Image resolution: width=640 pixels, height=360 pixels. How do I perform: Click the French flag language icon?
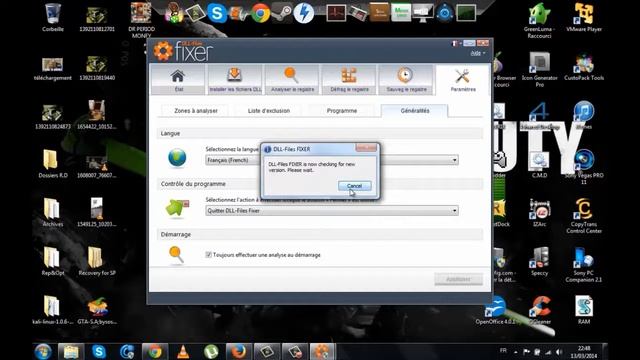point(455,43)
